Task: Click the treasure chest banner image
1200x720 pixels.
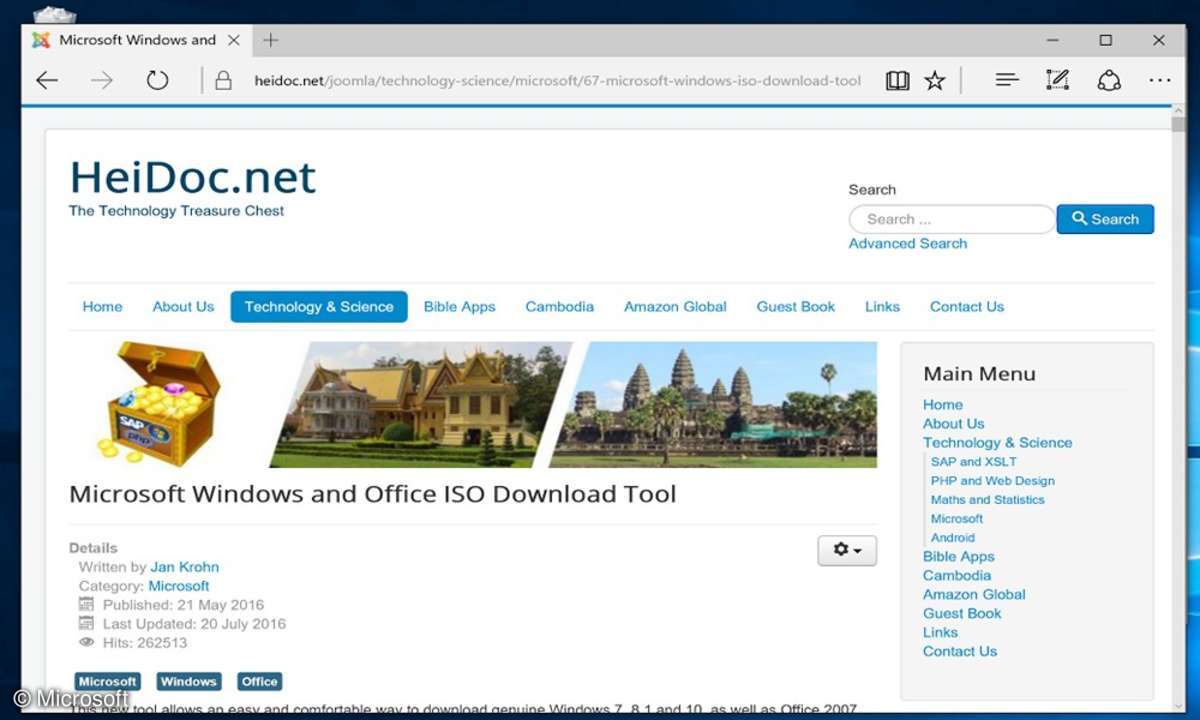Action: pyautogui.click(x=161, y=402)
